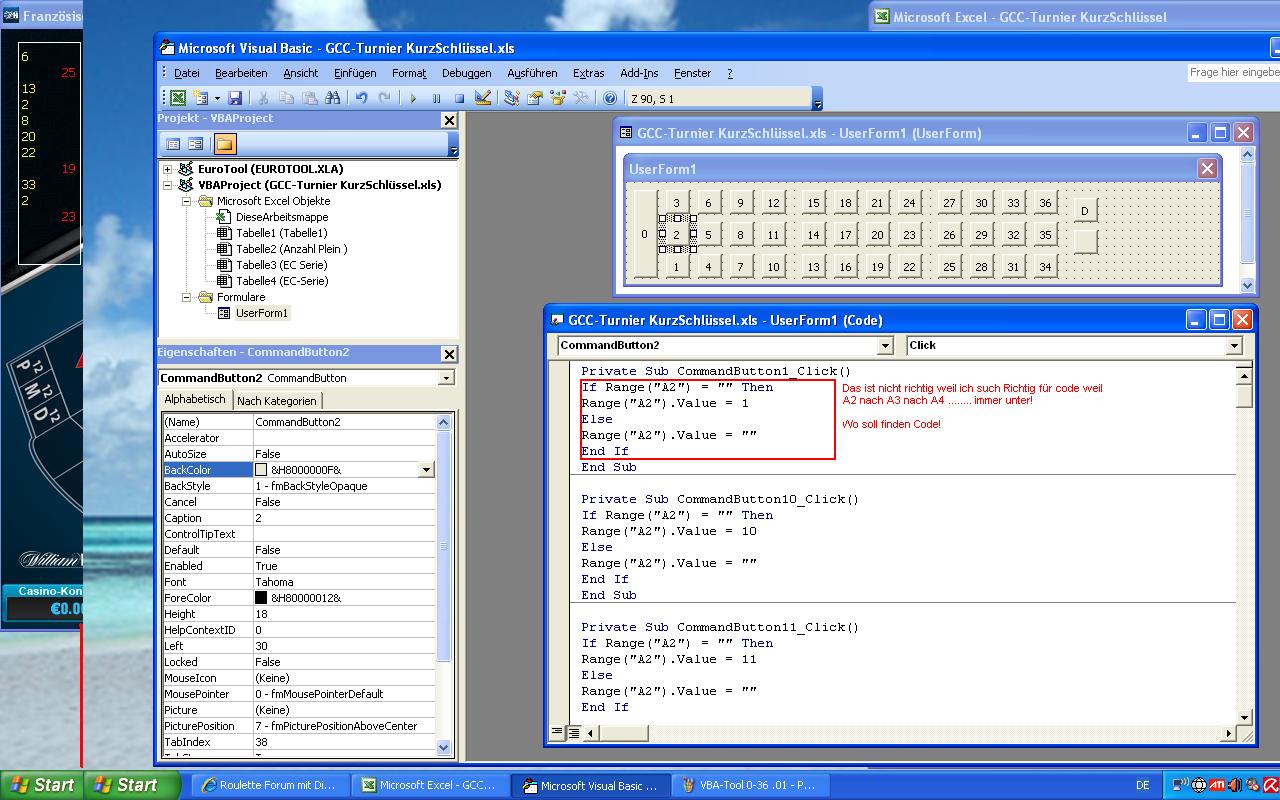Select DieseArbeitsmappe in project tree
Image resolution: width=1280 pixels, height=800 pixels.
pos(282,217)
